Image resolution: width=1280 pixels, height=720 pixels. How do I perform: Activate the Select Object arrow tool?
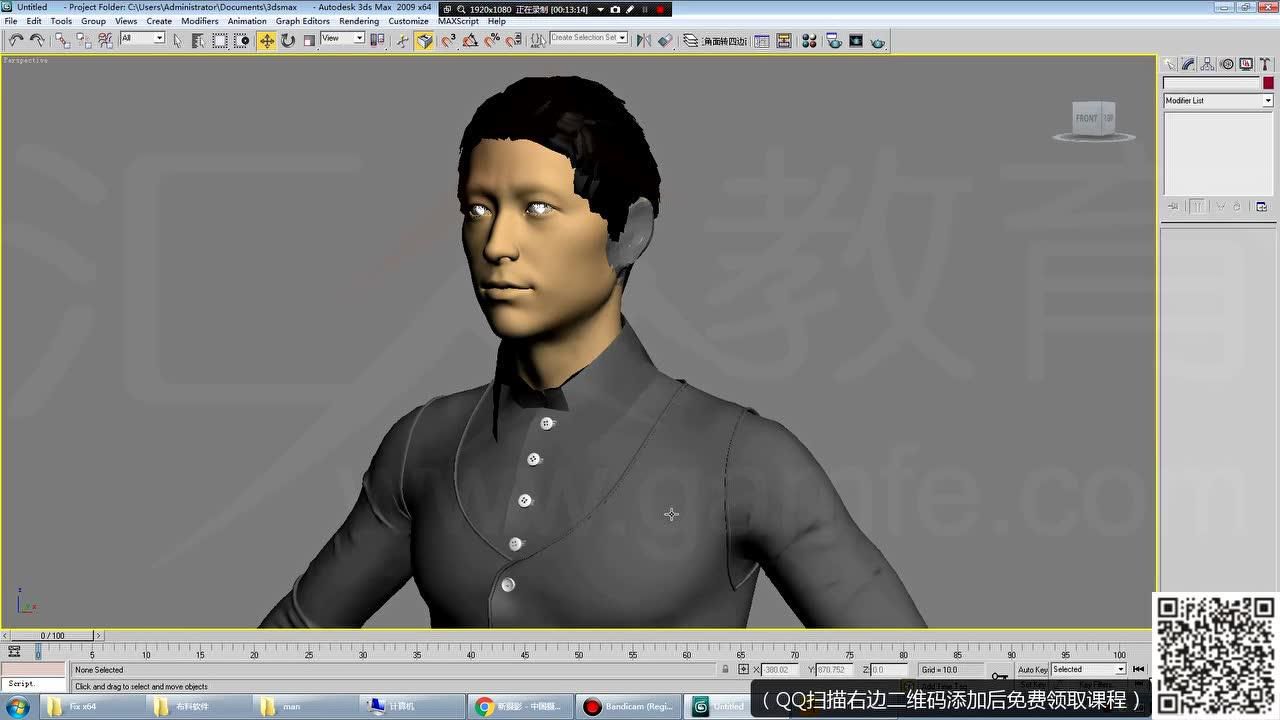coord(177,41)
